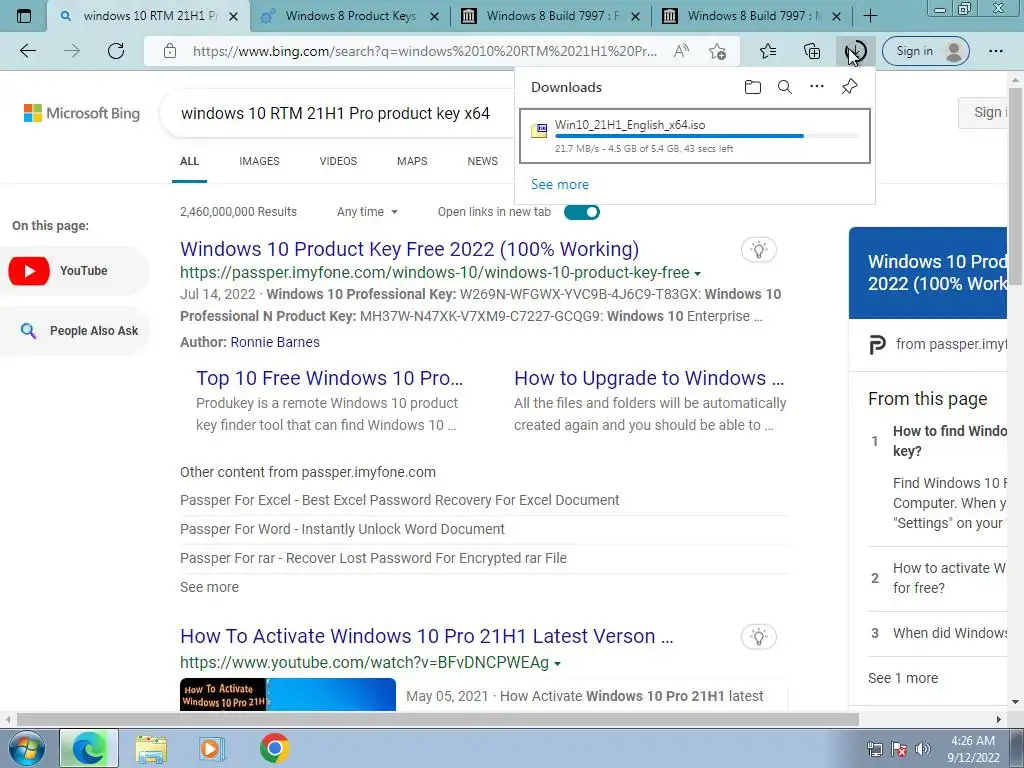Open How to Upgrade to Windows link
Viewport: 1024px width, 768px height.
click(x=649, y=378)
